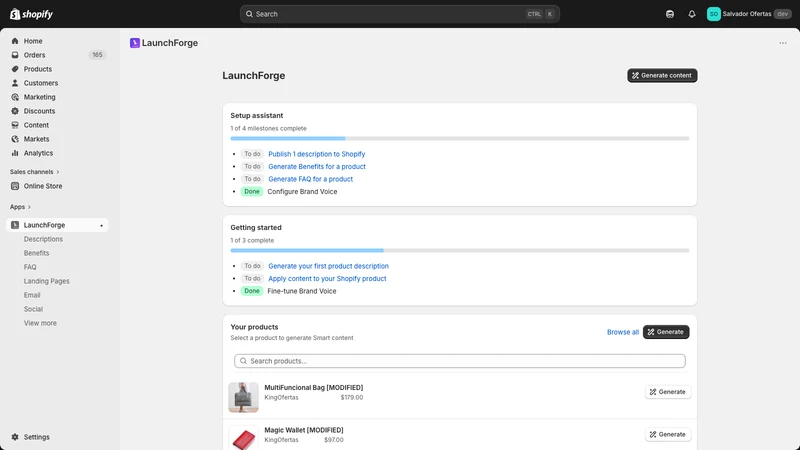Viewport: 800px width, 450px height.
Task: Click Apply content to your Shopify product
Action: [327, 279]
